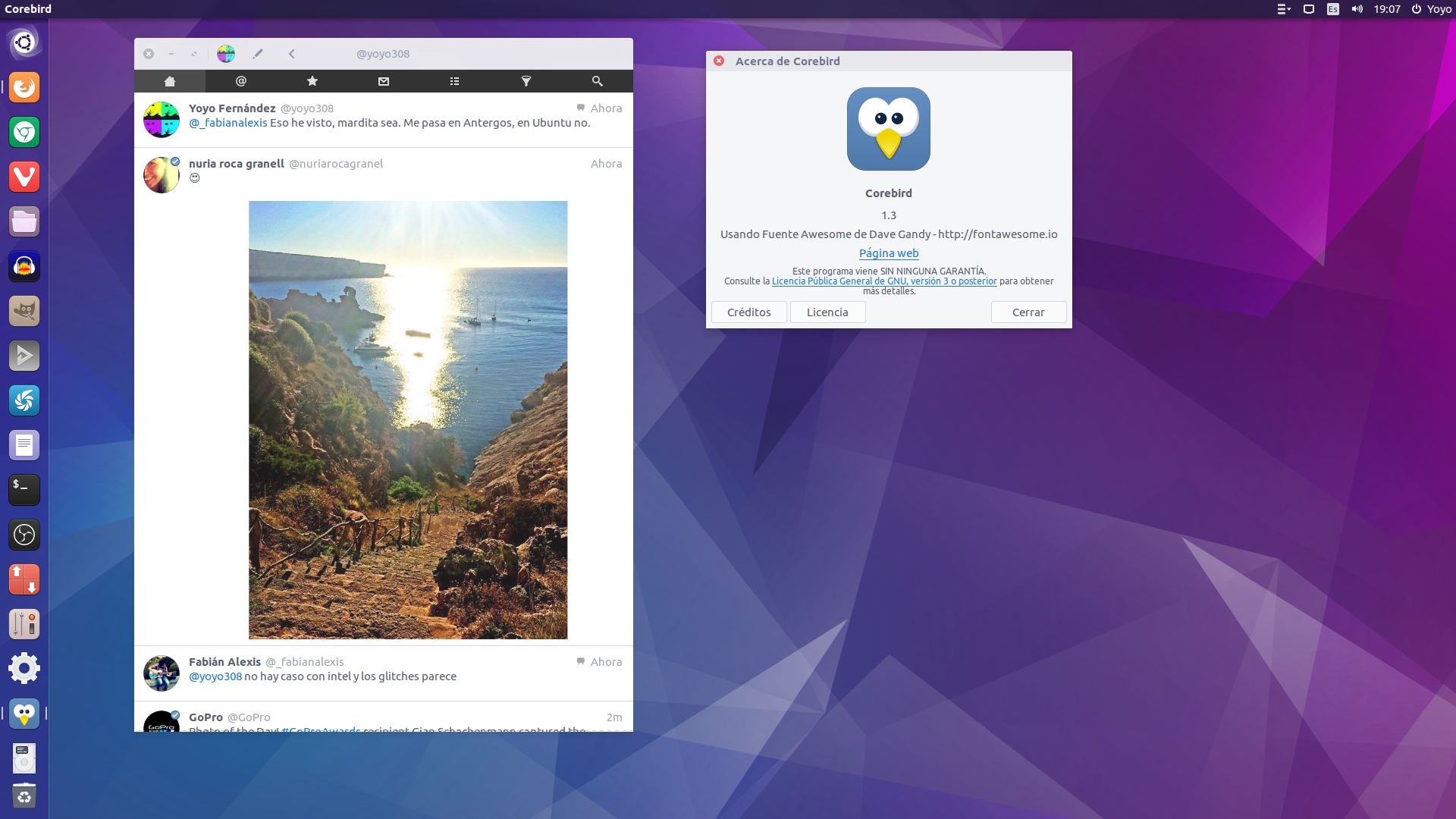Open the red transfer arrows app in dock
This screenshot has width=1456, height=819.
tap(24, 579)
